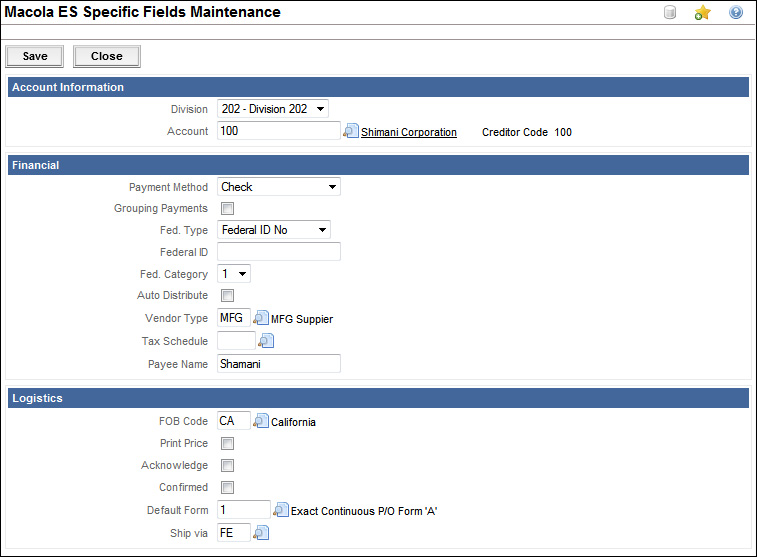757x557 pixels.
Task: Open the Account lookup browse icon
Action: (350, 131)
